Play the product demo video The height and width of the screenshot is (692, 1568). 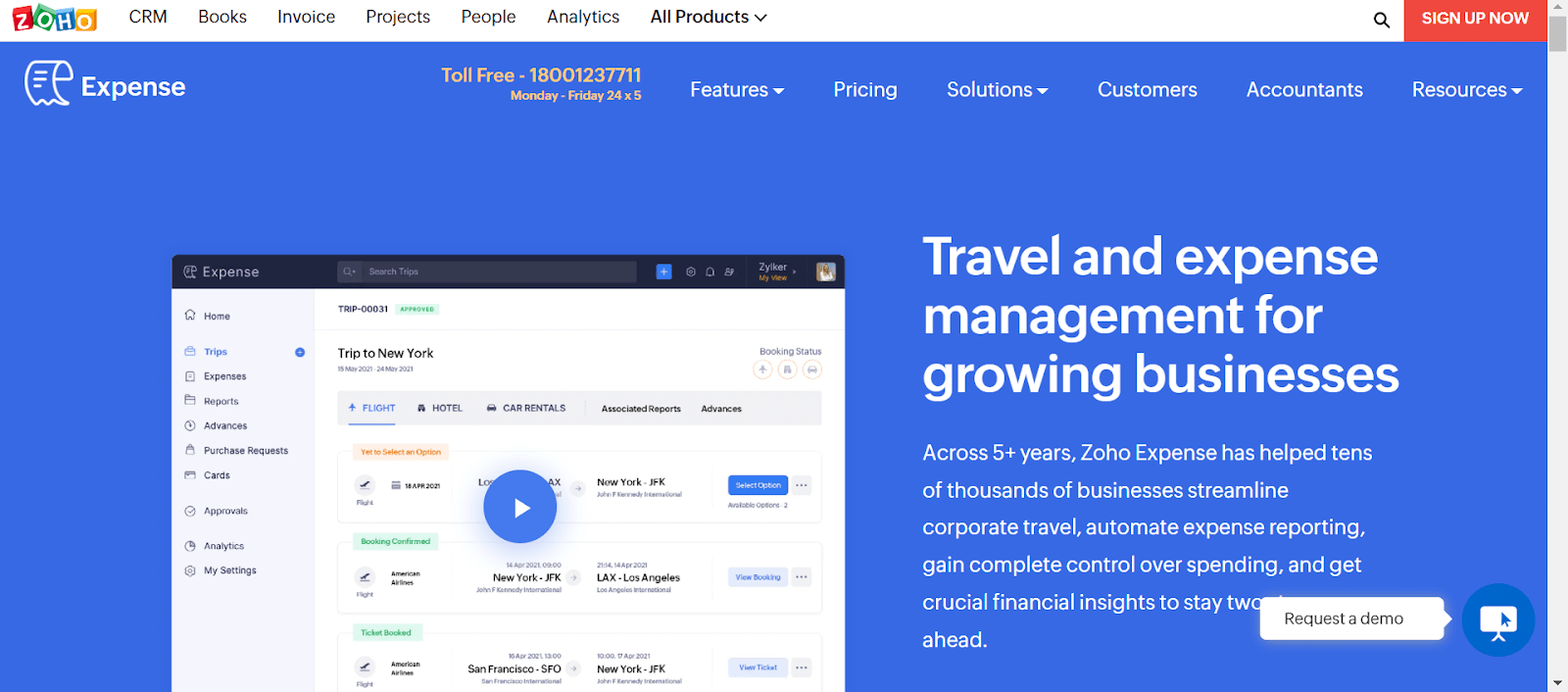(x=519, y=507)
